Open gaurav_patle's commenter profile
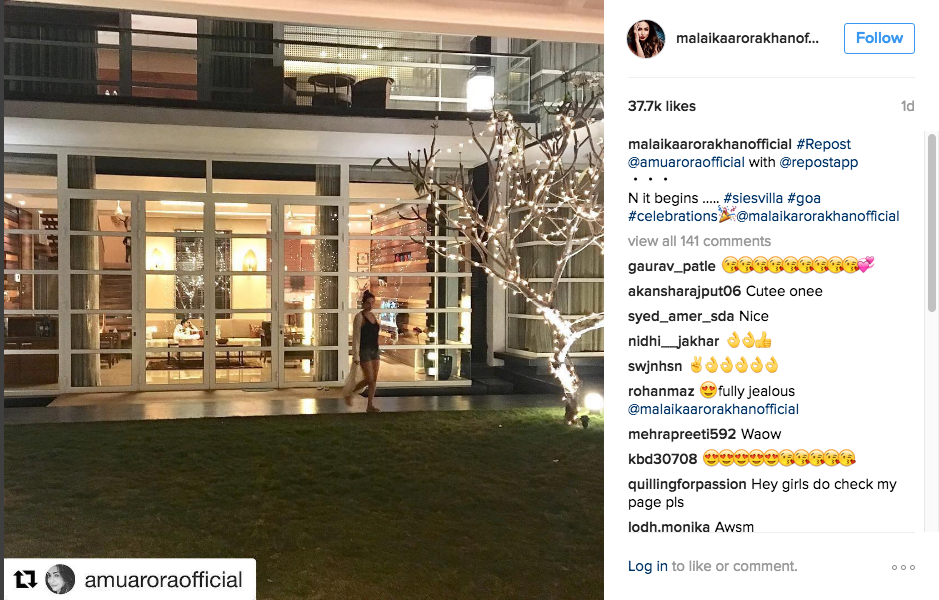The image size is (939, 600). [x=671, y=266]
